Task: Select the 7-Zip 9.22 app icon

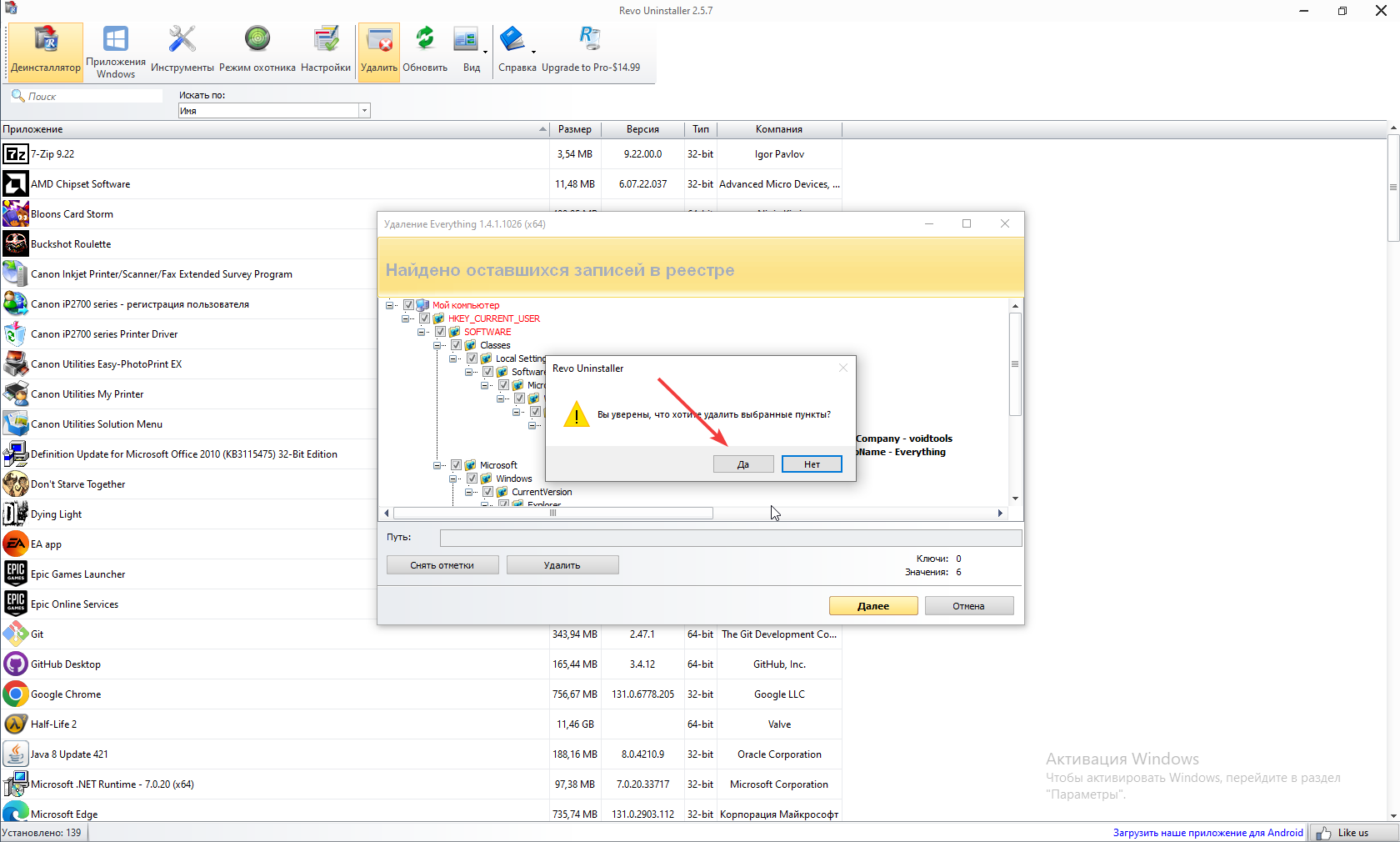Action: click(16, 154)
